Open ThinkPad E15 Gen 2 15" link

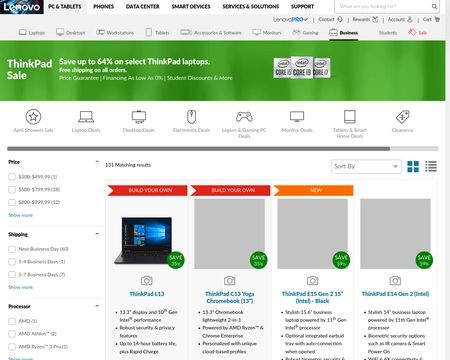pos(312,297)
